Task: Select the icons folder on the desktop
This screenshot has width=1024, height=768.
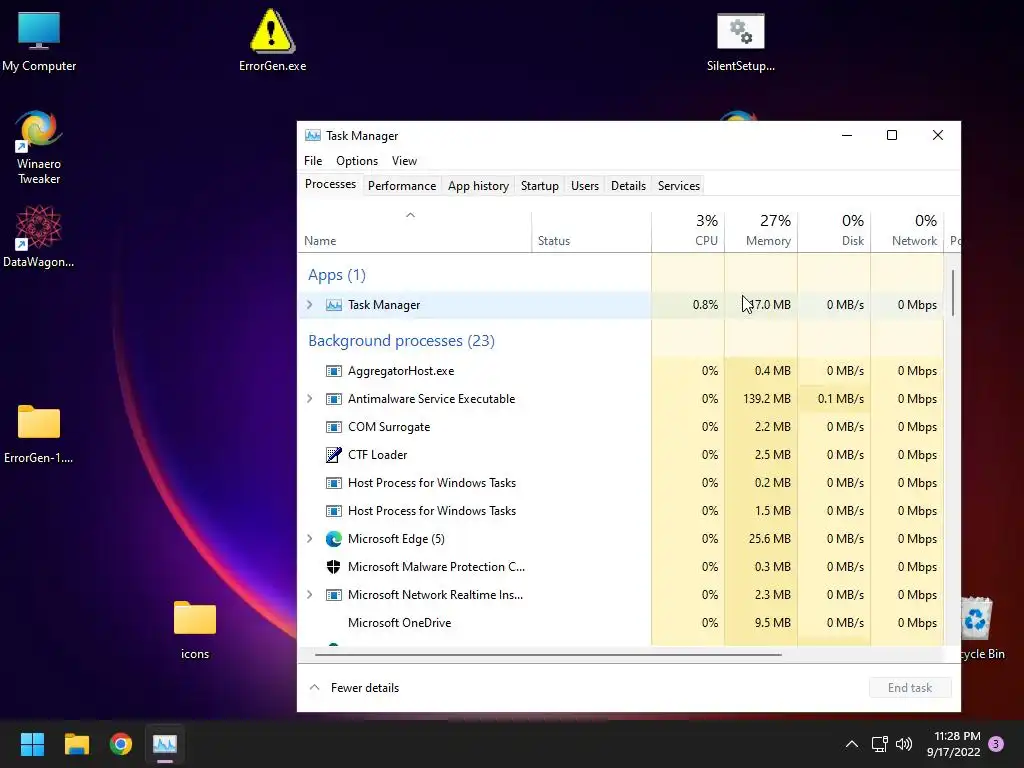Action: 195,630
